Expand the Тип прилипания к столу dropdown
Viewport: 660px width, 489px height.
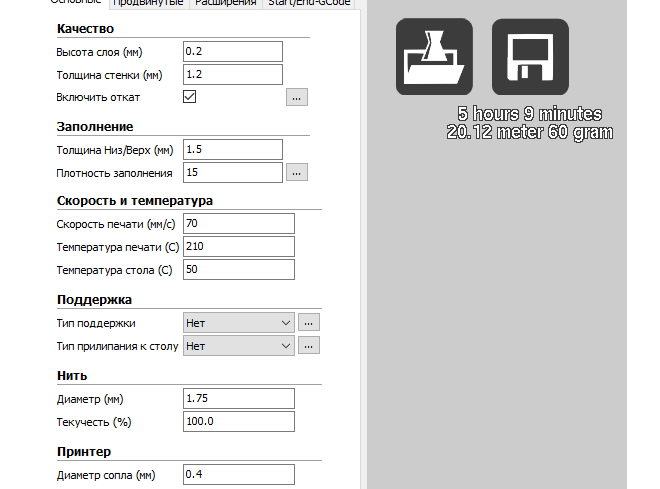(239, 346)
